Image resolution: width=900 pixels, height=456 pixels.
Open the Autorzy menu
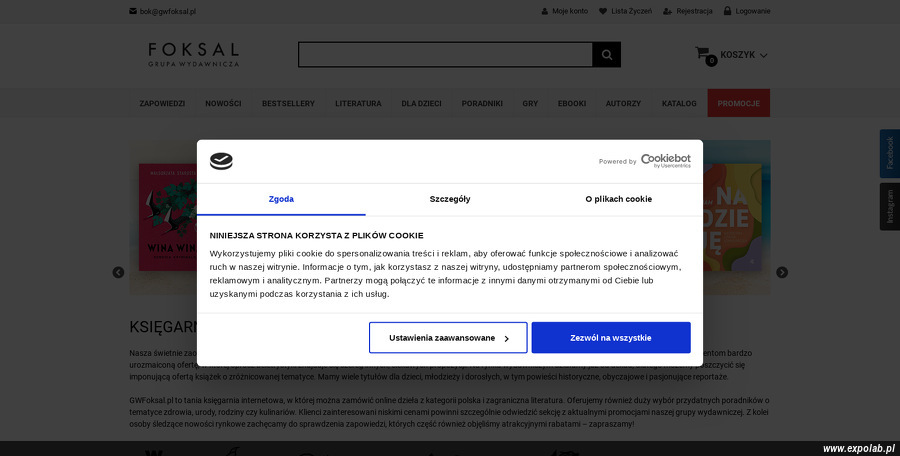click(623, 103)
